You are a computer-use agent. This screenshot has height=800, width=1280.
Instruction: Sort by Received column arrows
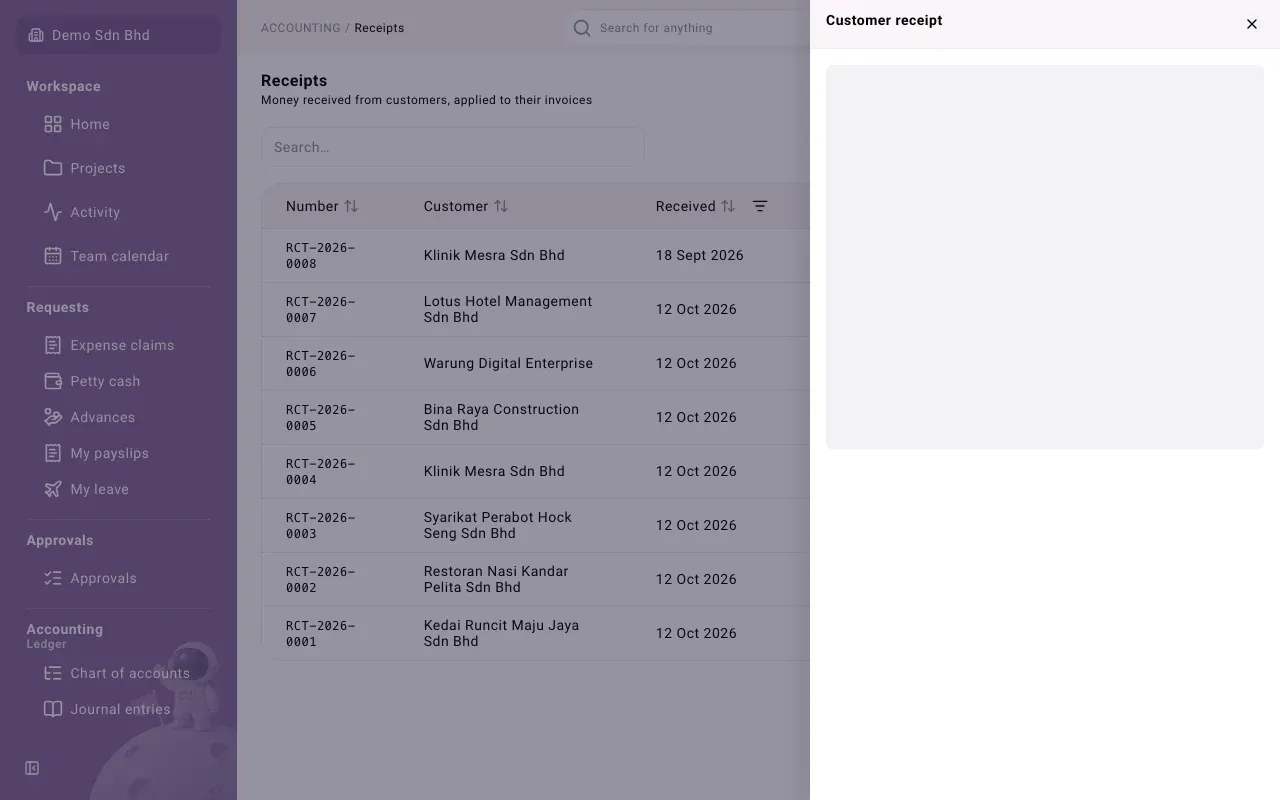(728, 206)
